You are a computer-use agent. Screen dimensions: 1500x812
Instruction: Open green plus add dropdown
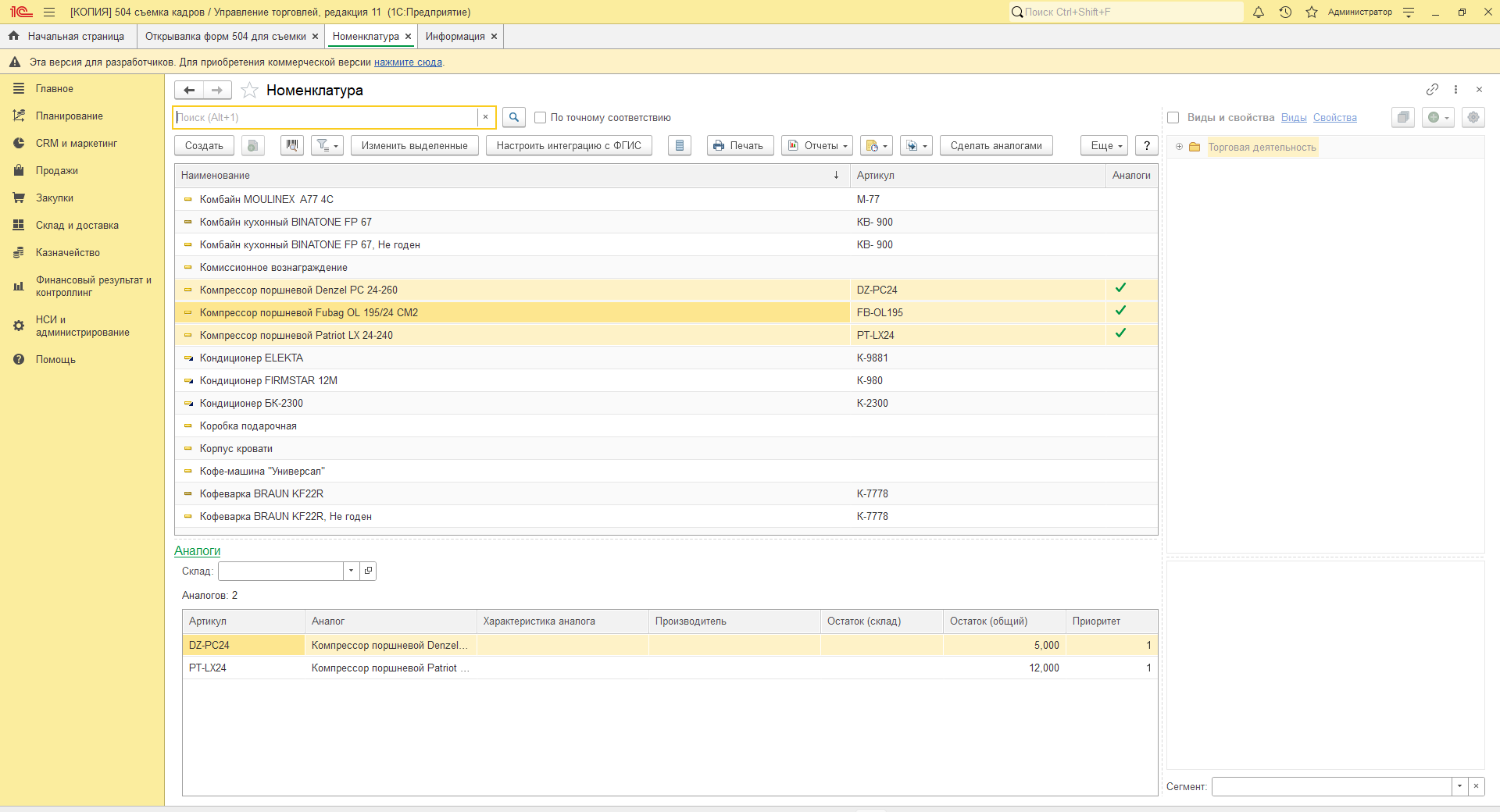pos(1438,117)
